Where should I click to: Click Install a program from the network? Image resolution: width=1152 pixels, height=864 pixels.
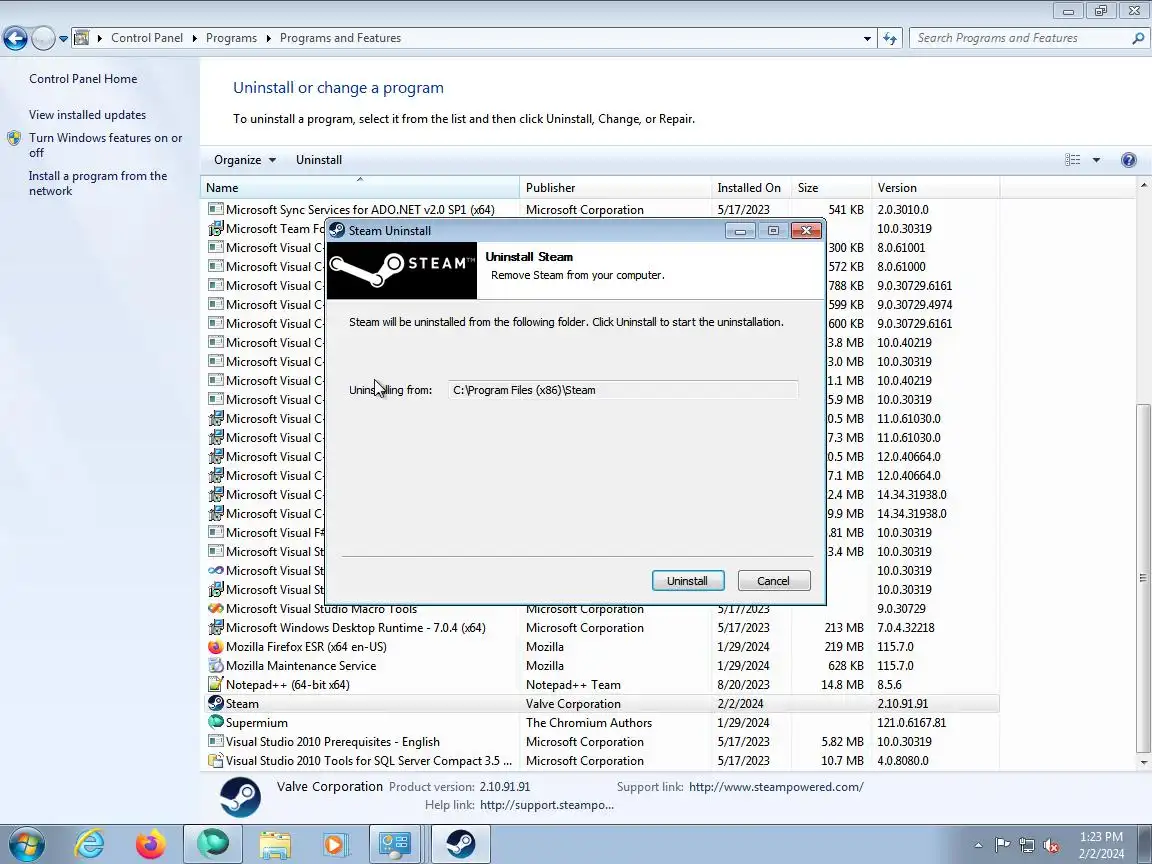(x=98, y=183)
